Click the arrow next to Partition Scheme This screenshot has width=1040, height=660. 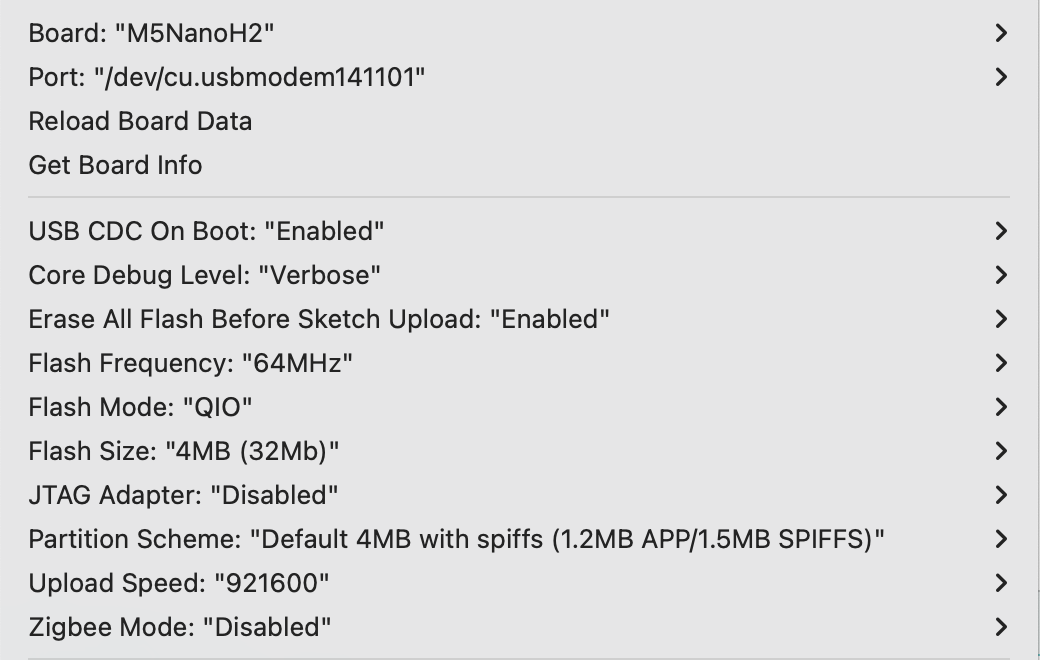pyautogui.click(x=1001, y=539)
